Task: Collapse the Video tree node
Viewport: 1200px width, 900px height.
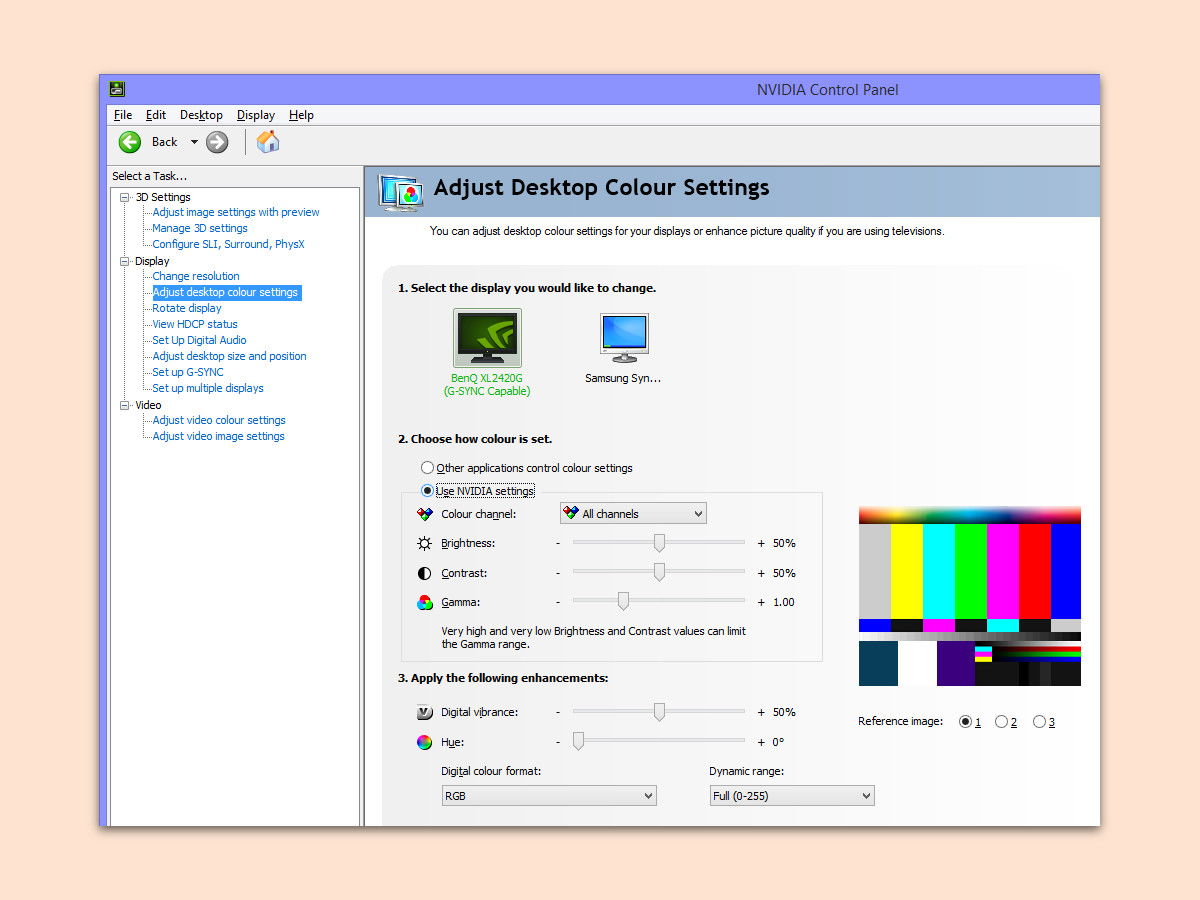Action: tap(125, 405)
